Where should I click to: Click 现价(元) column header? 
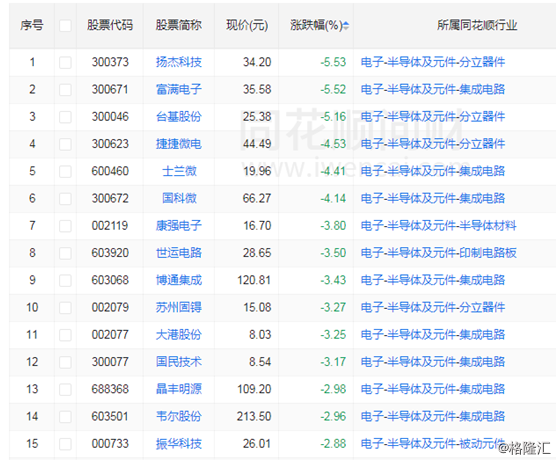click(247, 25)
